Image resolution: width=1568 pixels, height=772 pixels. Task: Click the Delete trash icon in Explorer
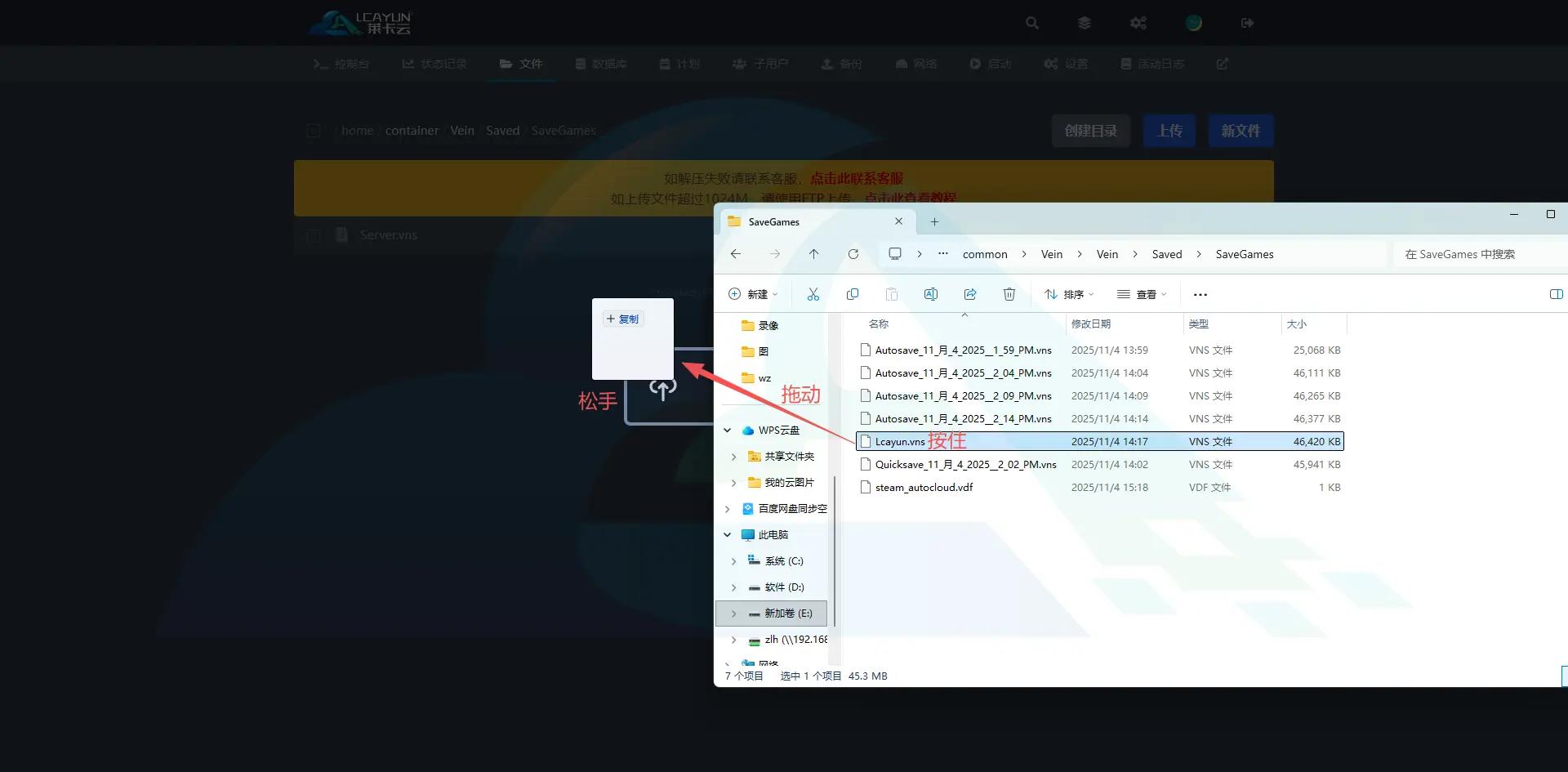click(x=1009, y=294)
